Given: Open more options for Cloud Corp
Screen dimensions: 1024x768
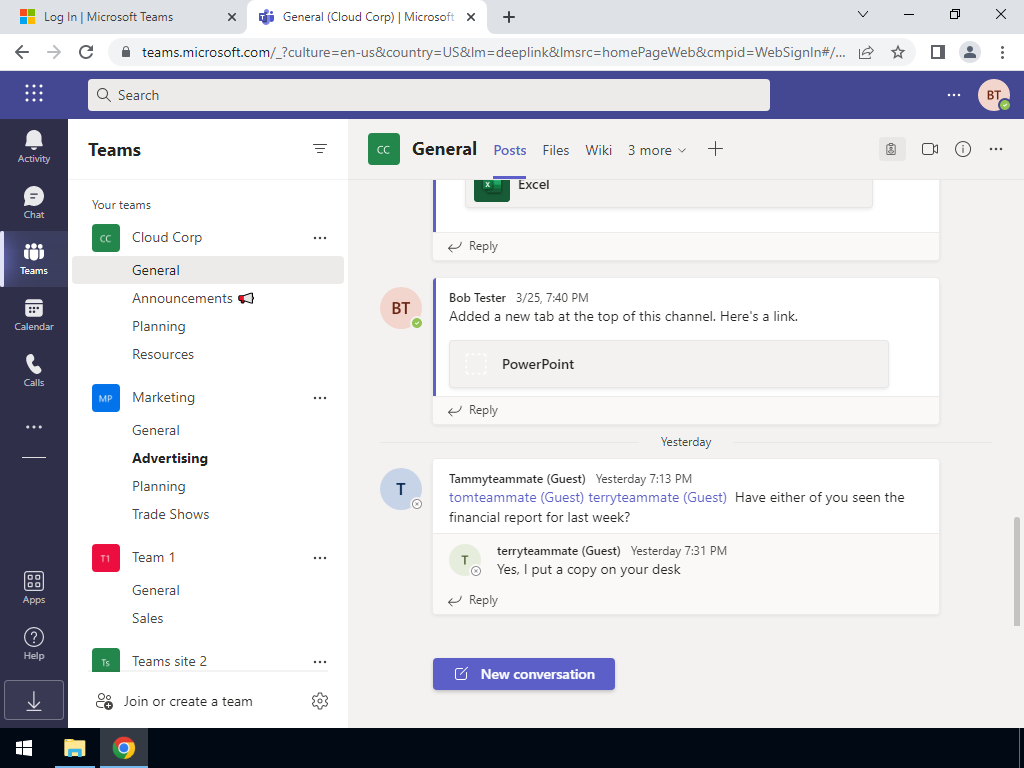Looking at the screenshot, I should point(320,238).
